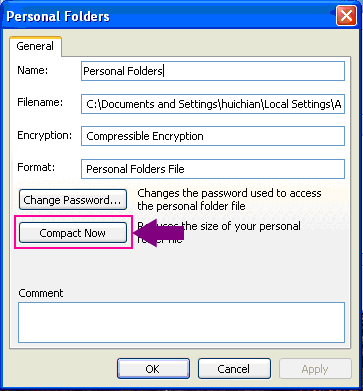Image resolution: width=363 pixels, height=391 pixels.
Task: Click the purple arrow annotation
Action: click(x=158, y=232)
